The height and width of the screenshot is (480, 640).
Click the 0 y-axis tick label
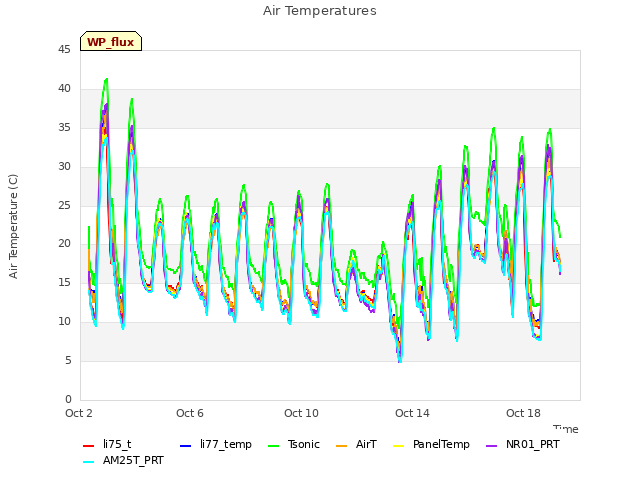coord(68,399)
